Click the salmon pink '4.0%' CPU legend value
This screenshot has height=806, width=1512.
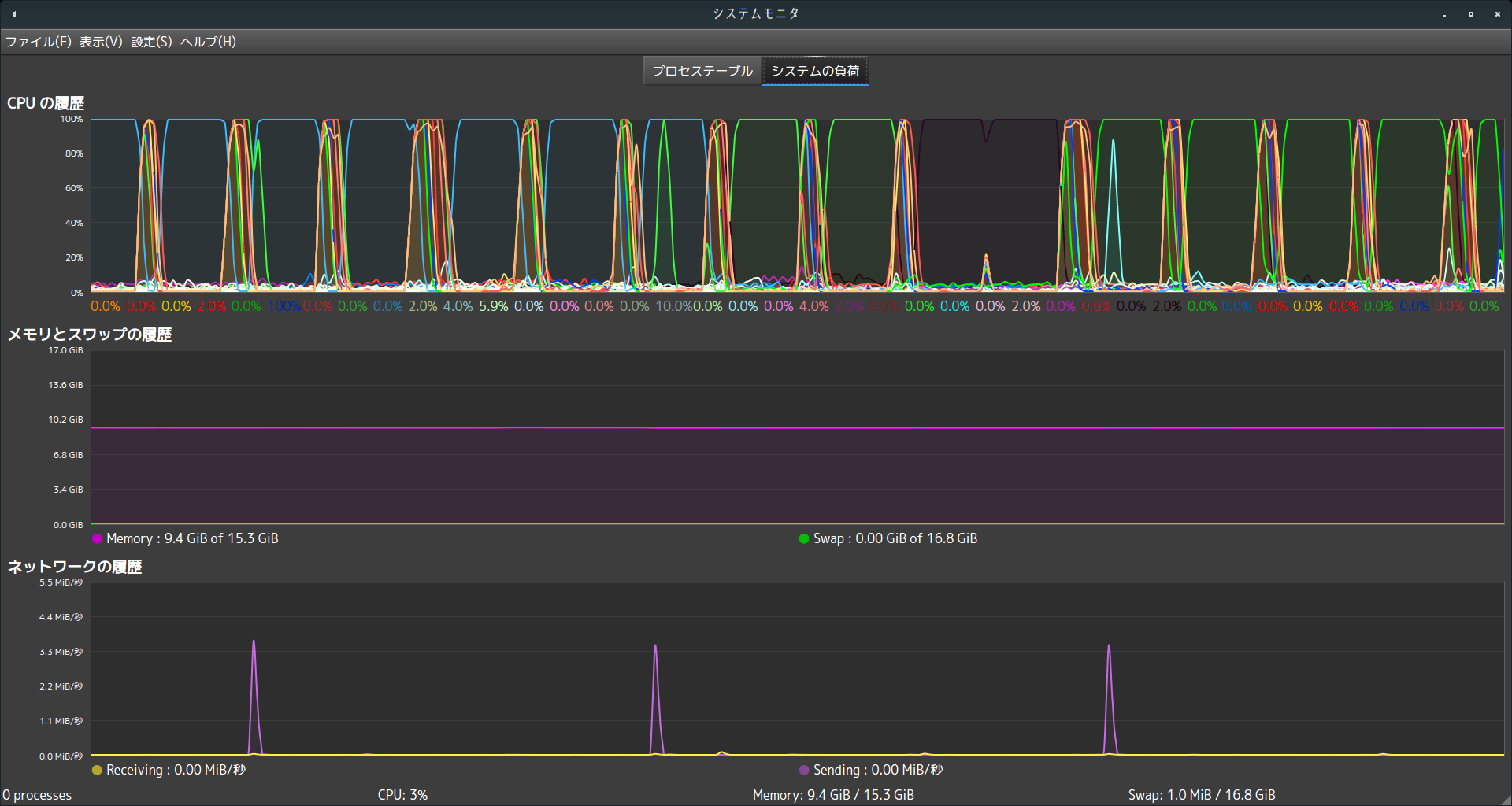tap(814, 306)
